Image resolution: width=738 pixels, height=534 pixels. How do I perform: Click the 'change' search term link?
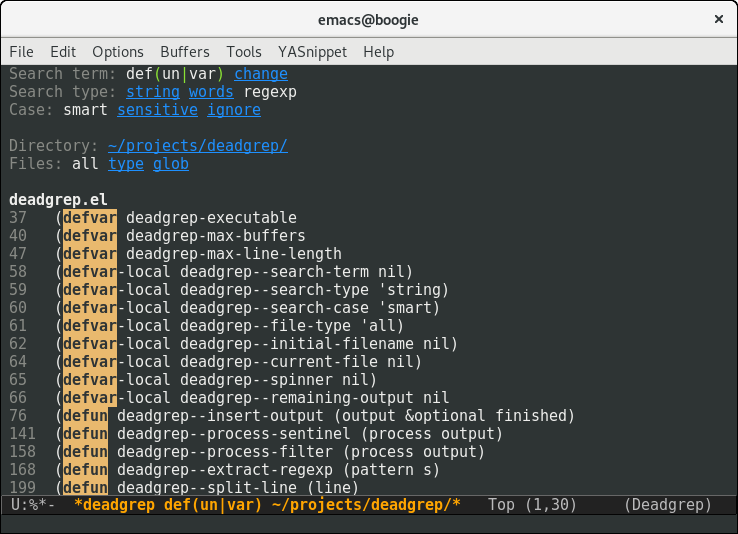[x=261, y=74]
